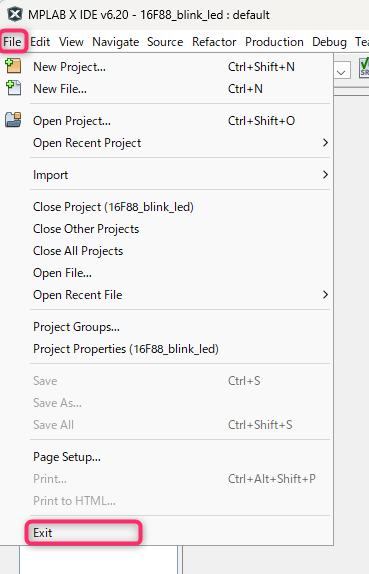The image size is (369, 574).
Task: Select Project Properties (16F88_blink_led)
Action: 126,349
